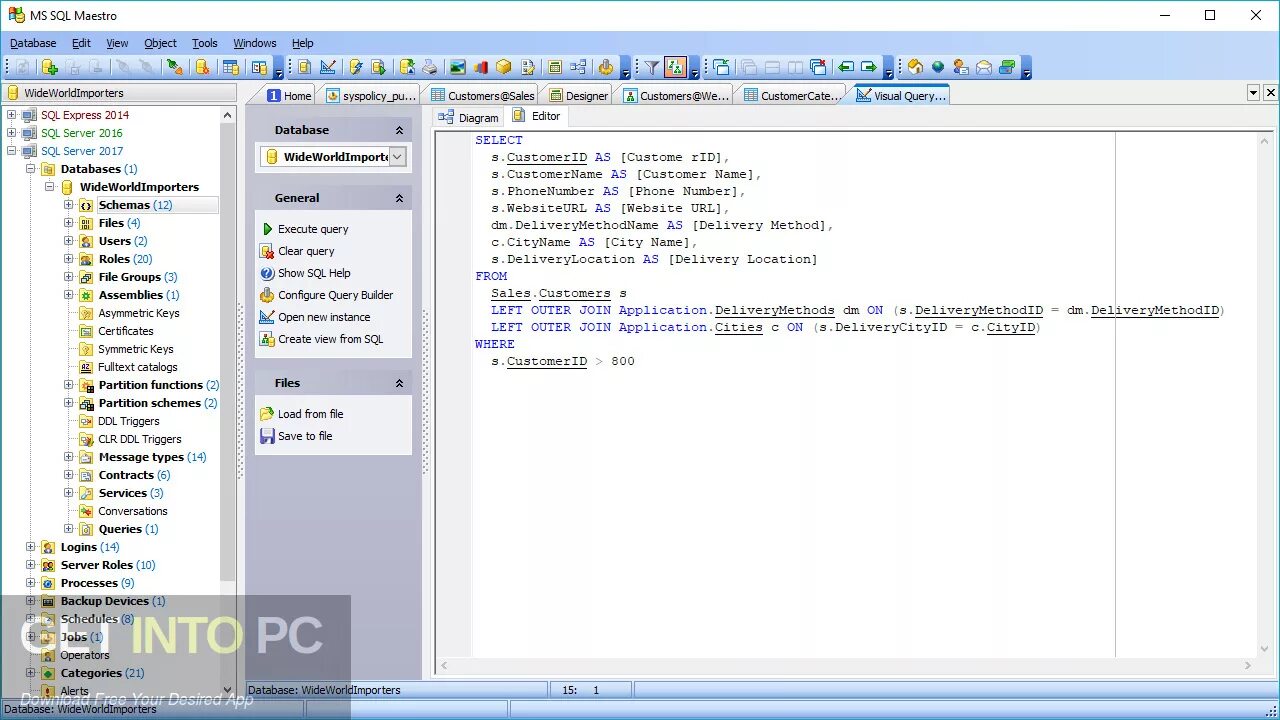1280x720 pixels.
Task: Click the funnel filter icon
Action: pos(651,67)
